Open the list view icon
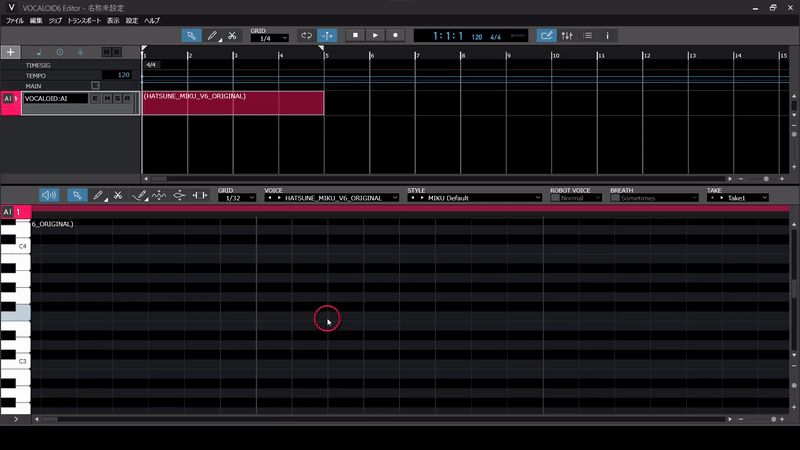Viewport: 800px width, 450px height. tap(588, 36)
